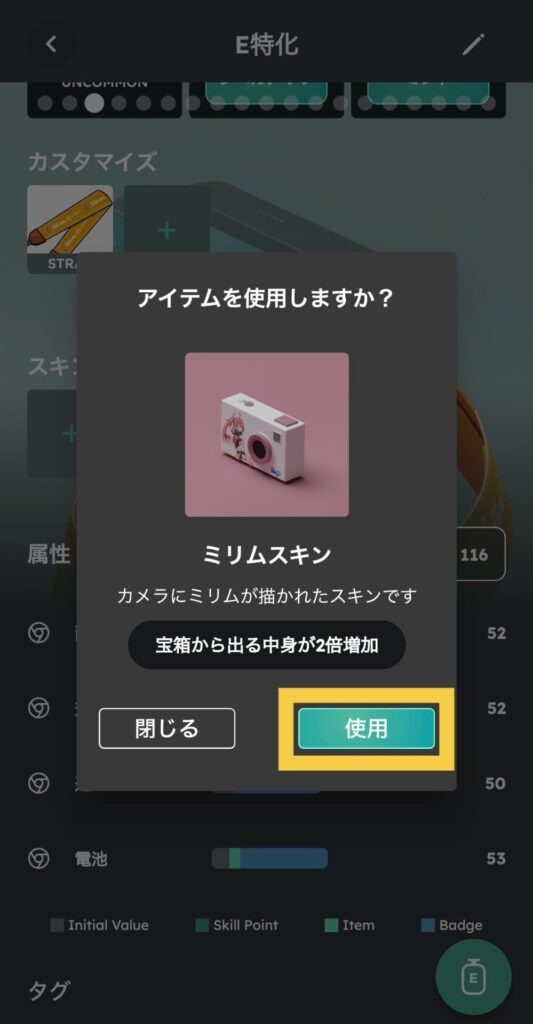The image size is (533, 1024).
Task: Add a customize item with plus slot
Action: tap(166, 229)
